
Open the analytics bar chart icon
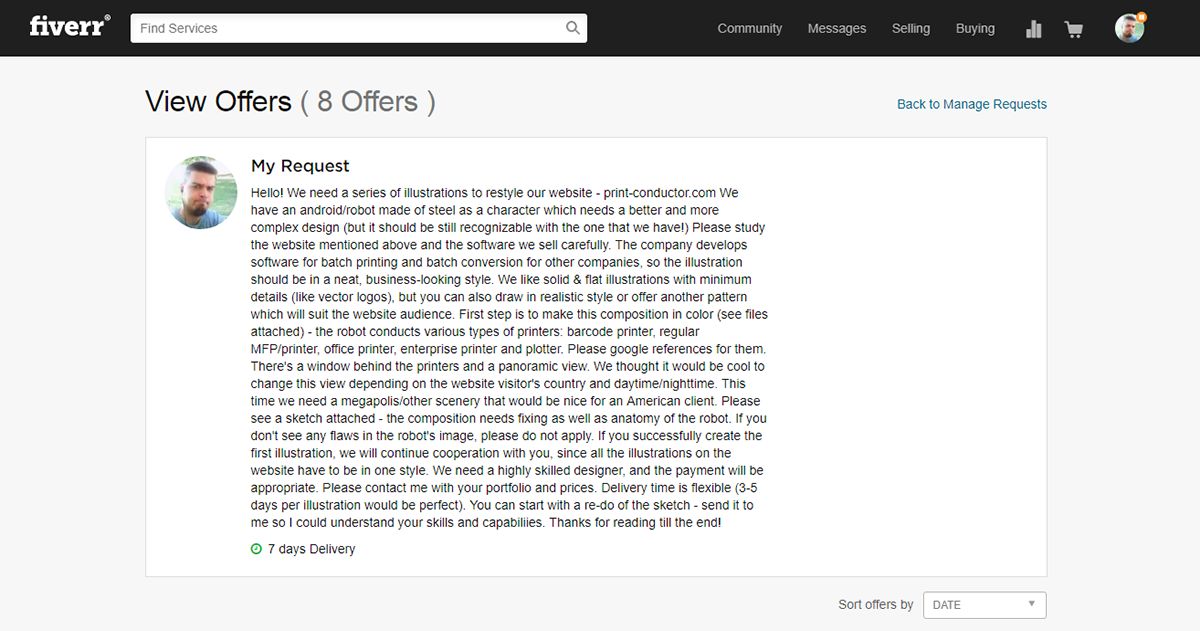coord(1034,29)
